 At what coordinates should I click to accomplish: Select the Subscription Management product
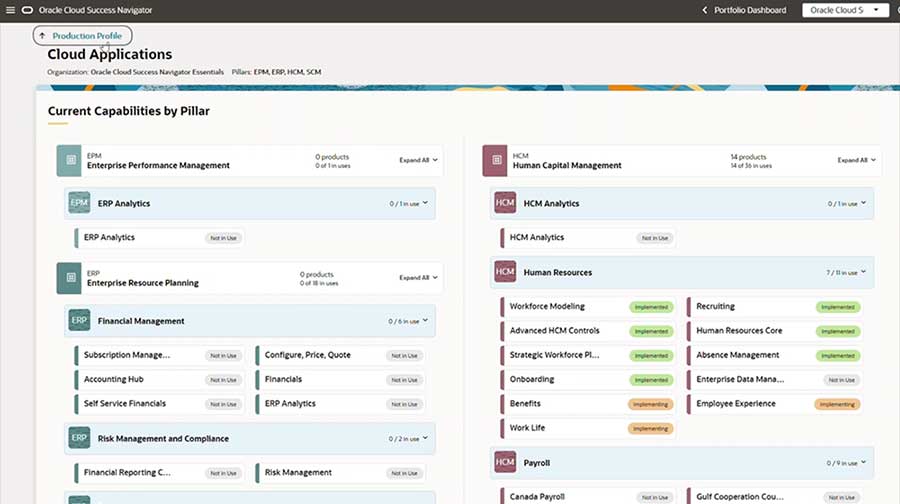point(159,355)
